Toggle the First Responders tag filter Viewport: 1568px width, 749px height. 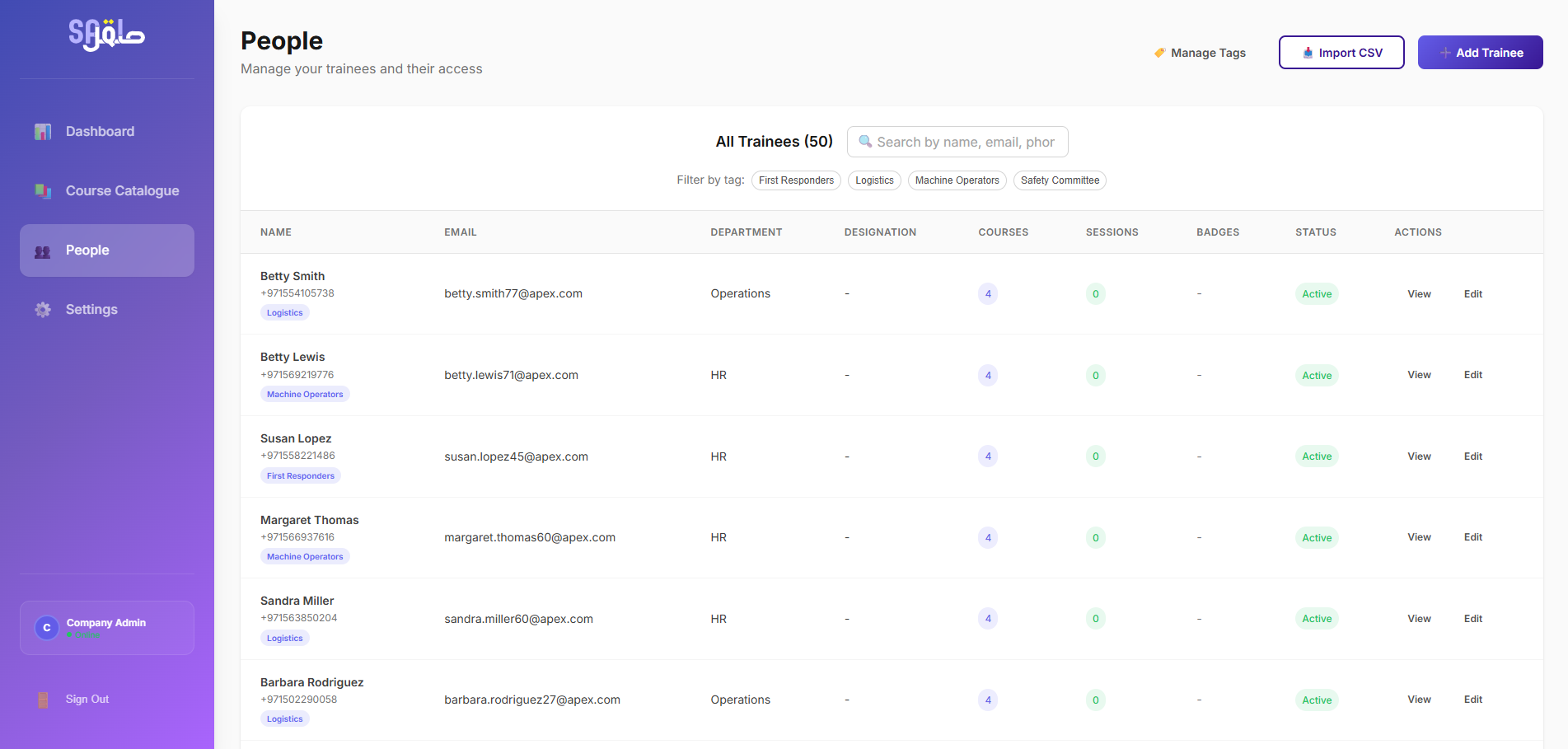tap(796, 180)
